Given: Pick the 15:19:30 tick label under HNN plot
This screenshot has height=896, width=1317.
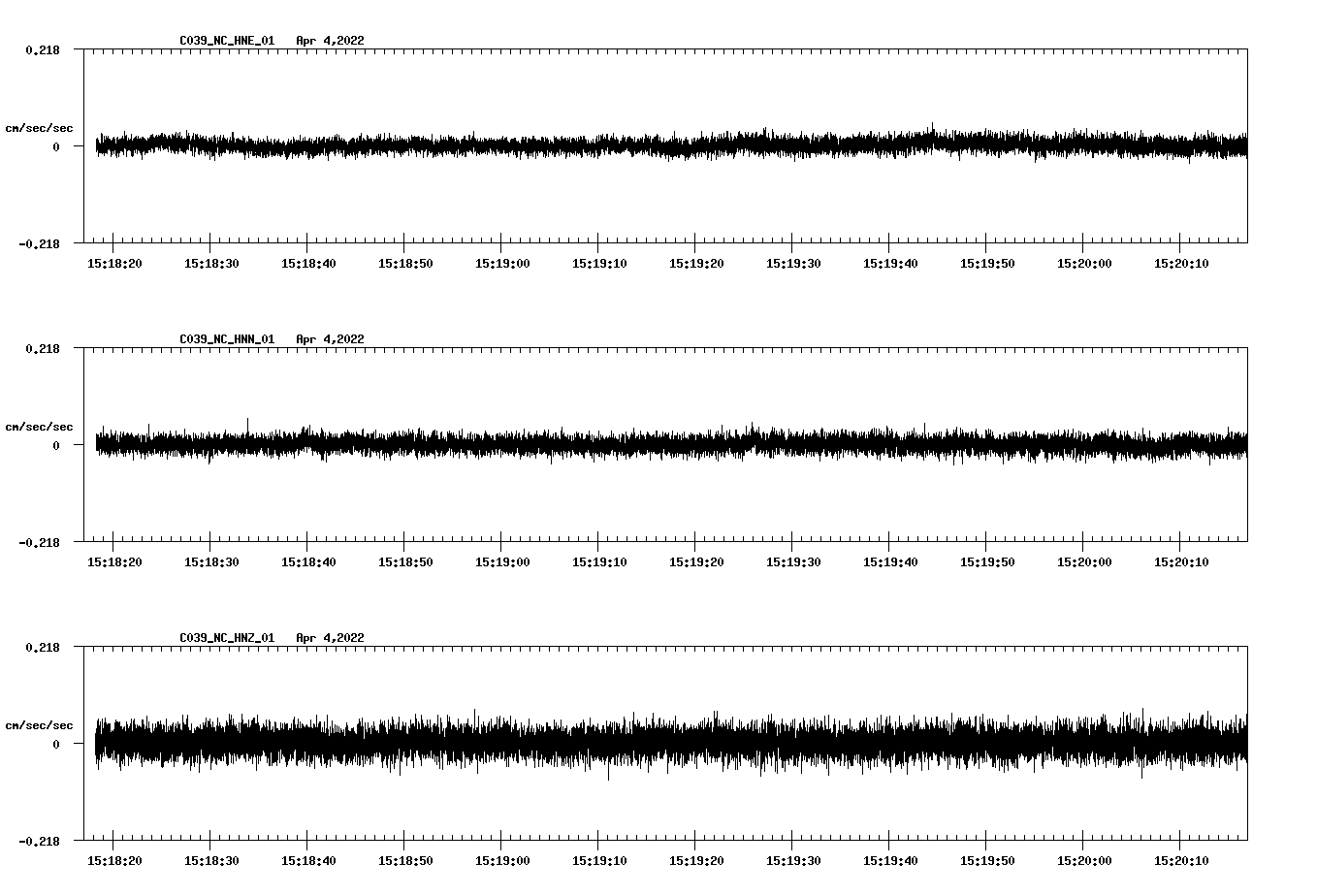Looking at the screenshot, I should click(793, 562).
